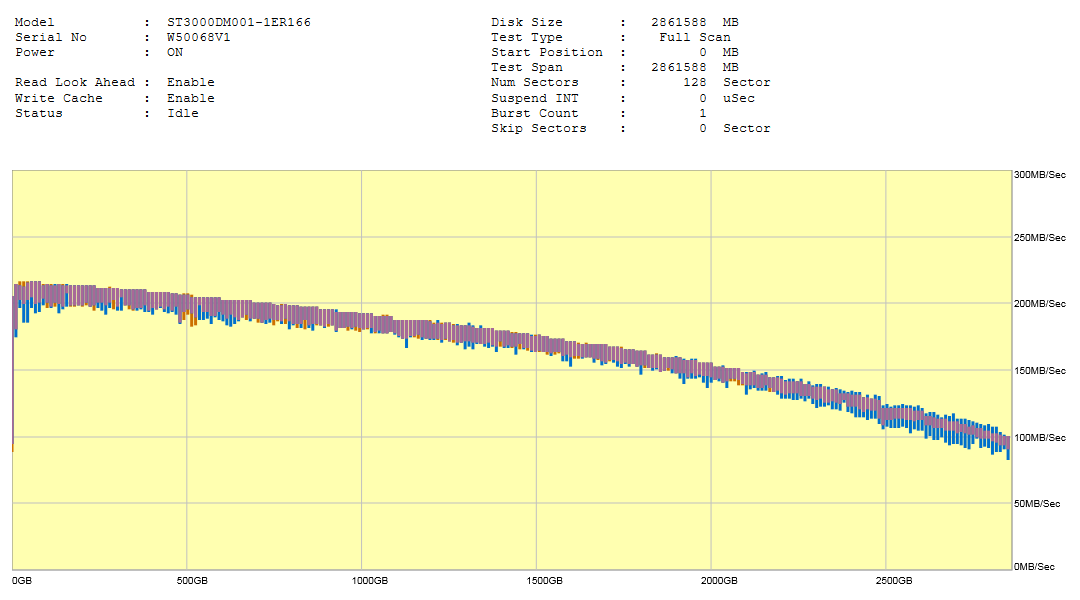Image resolution: width=1080 pixels, height=600 pixels.
Task: Select the Status Idle value
Action: tap(183, 113)
